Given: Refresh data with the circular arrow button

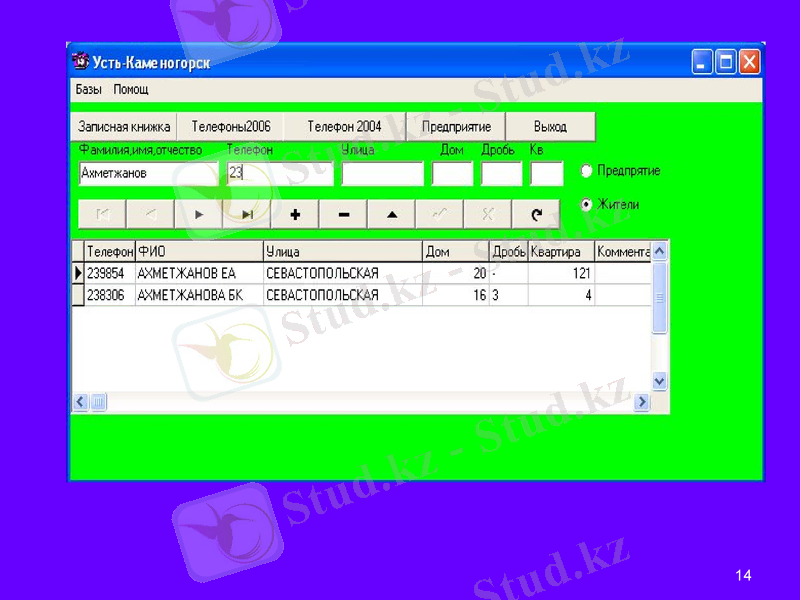Looking at the screenshot, I should tap(536, 214).
